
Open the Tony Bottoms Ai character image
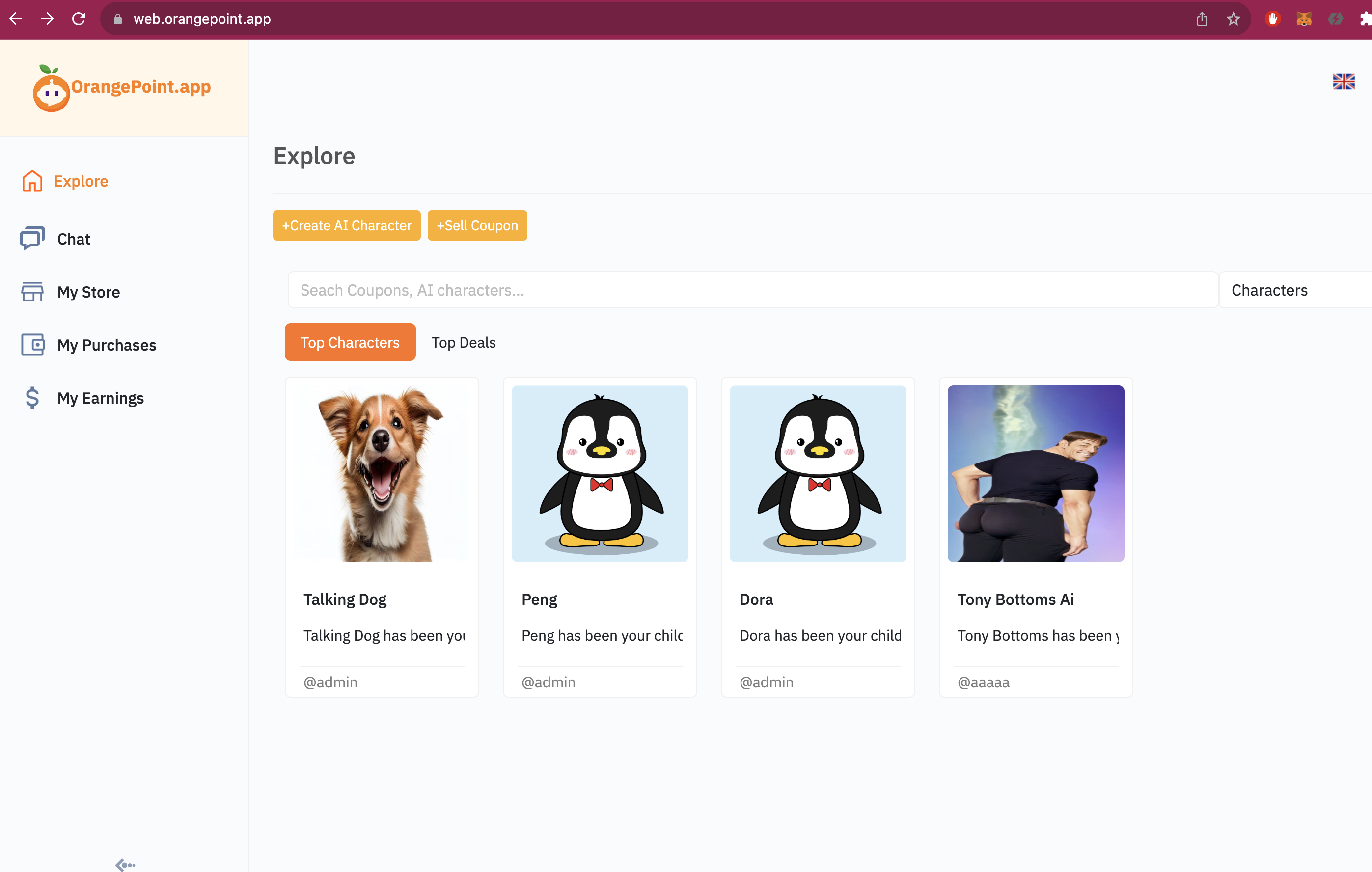tap(1035, 473)
